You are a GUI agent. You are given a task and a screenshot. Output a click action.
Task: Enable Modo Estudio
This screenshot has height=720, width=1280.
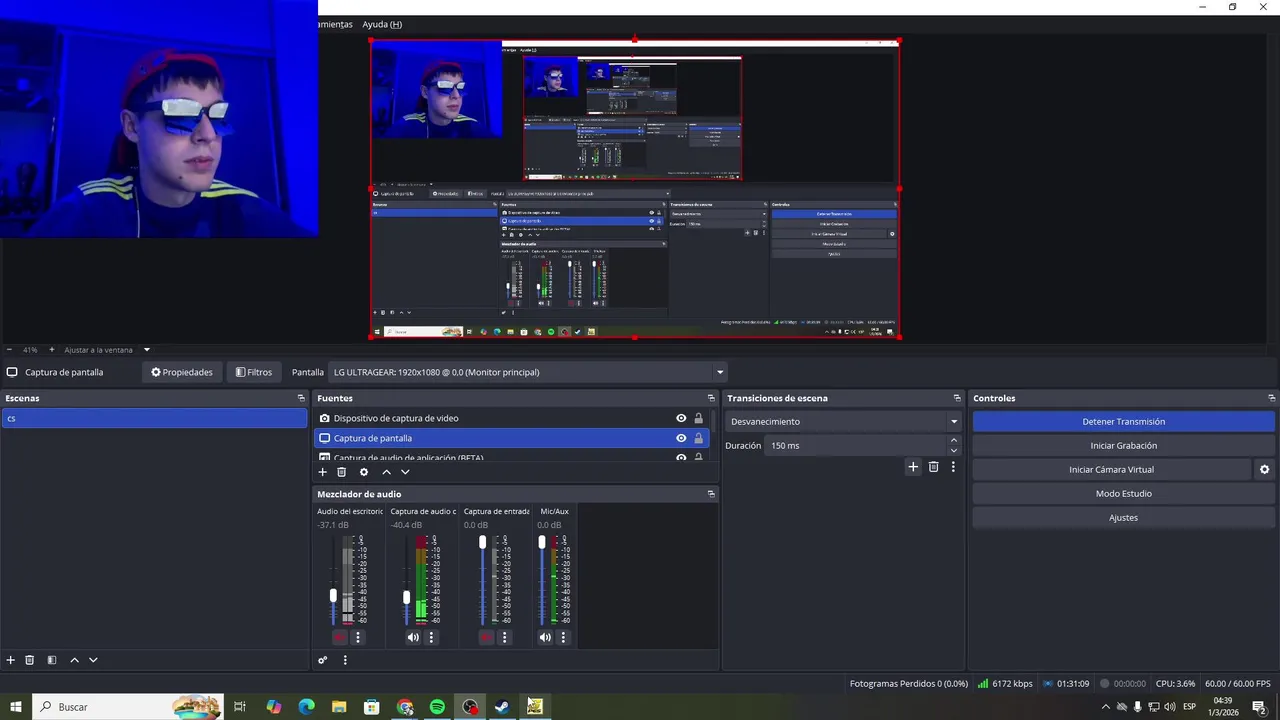click(1123, 494)
